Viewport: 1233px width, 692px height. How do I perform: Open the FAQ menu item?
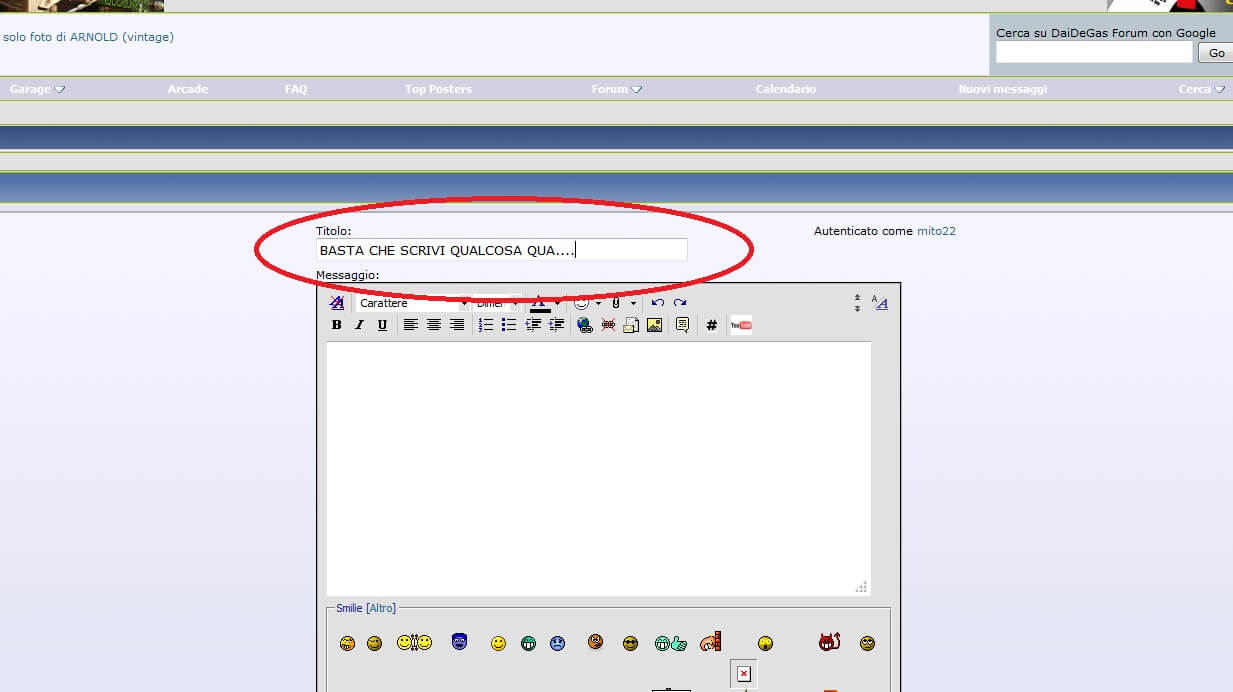pos(296,89)
